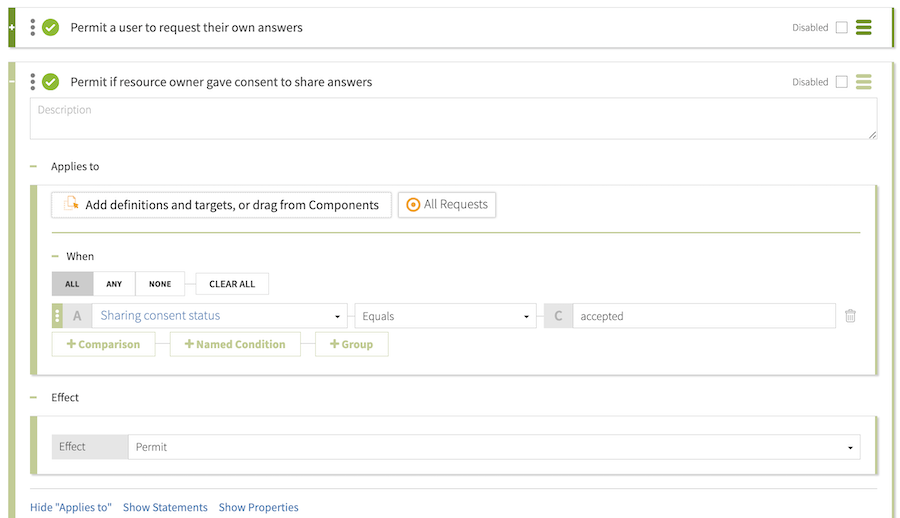Click the drag handle of the consent rule

32,82
